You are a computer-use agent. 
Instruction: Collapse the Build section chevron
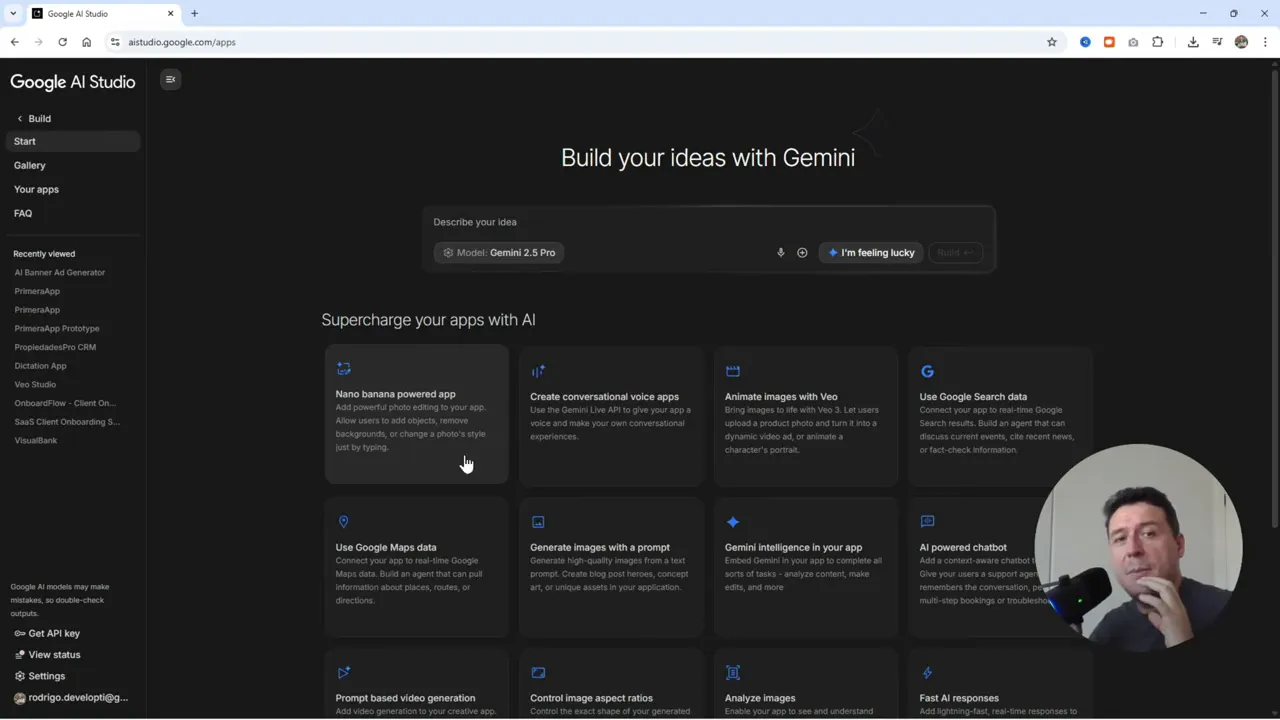(x=19, y=118)
